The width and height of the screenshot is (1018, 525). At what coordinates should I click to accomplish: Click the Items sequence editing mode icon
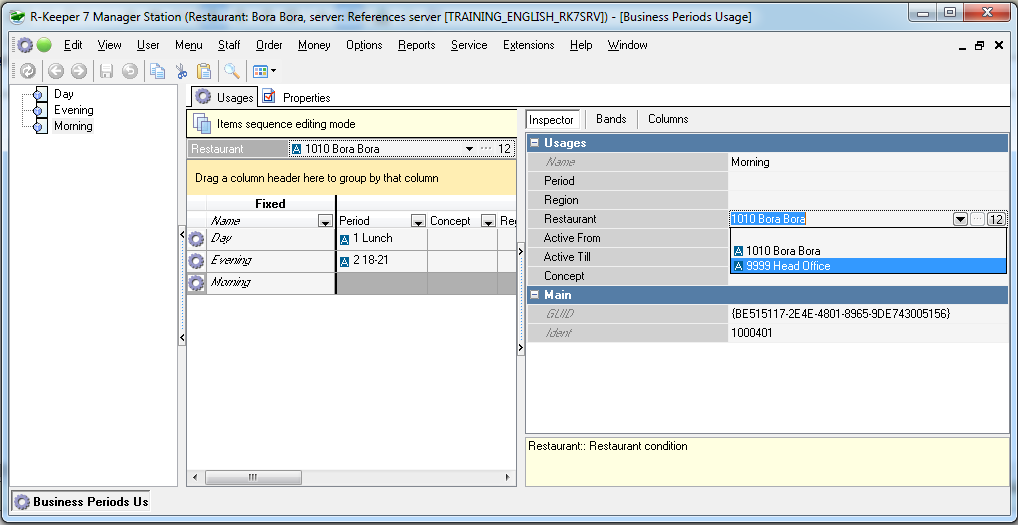click(203, 123)
